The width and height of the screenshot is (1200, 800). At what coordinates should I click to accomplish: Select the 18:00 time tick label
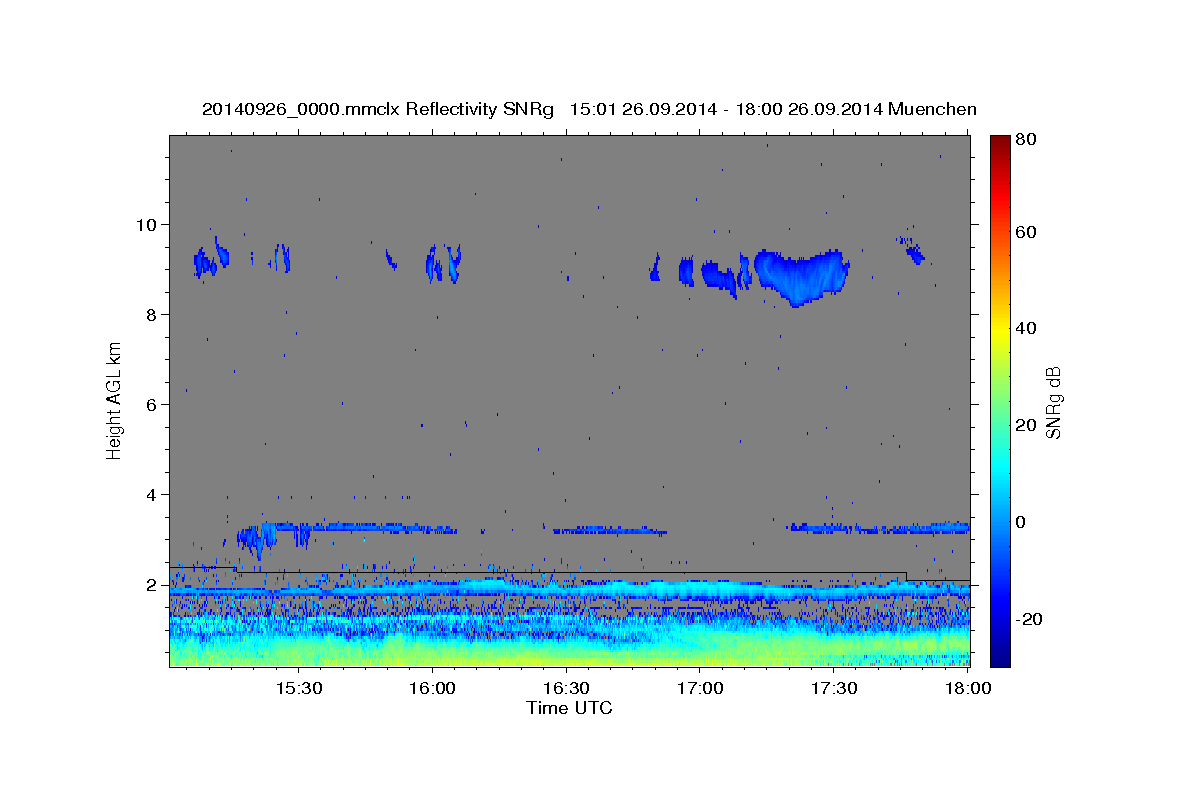tap(968, 689)
